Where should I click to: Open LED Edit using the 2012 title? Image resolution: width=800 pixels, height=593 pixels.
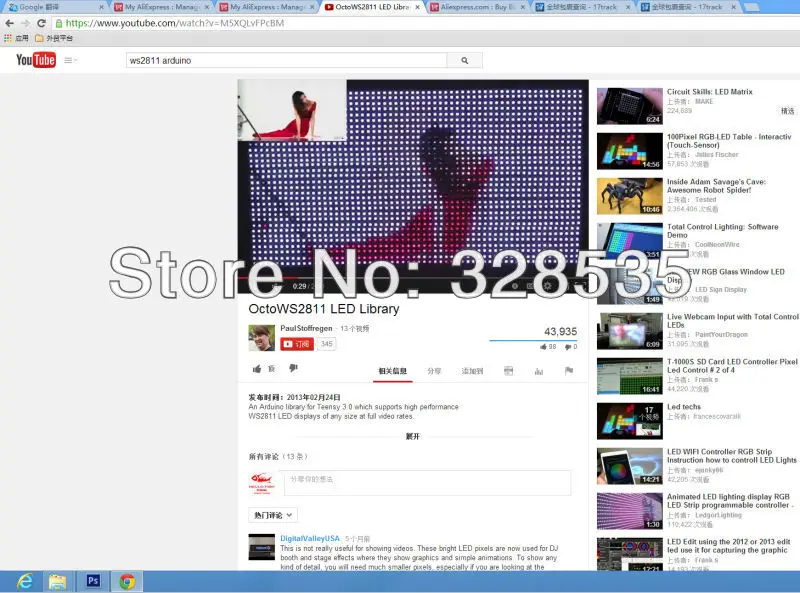(x=729, y=546)
